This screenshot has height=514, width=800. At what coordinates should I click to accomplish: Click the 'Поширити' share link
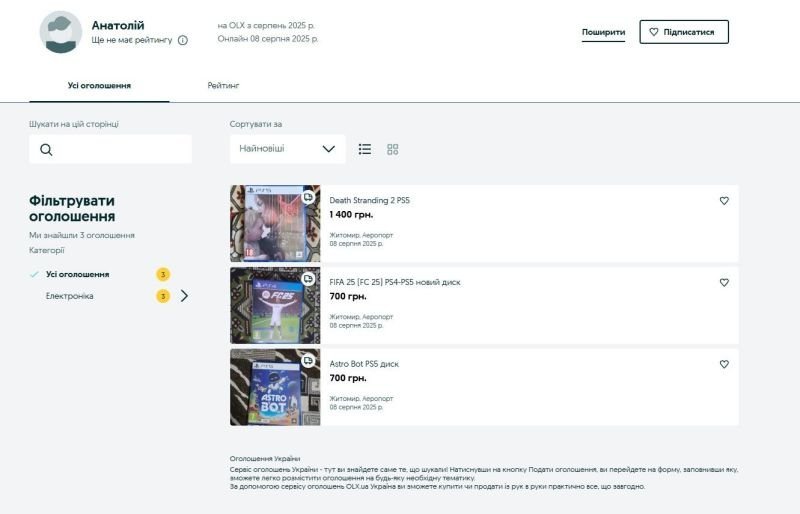tap(603, 32)
